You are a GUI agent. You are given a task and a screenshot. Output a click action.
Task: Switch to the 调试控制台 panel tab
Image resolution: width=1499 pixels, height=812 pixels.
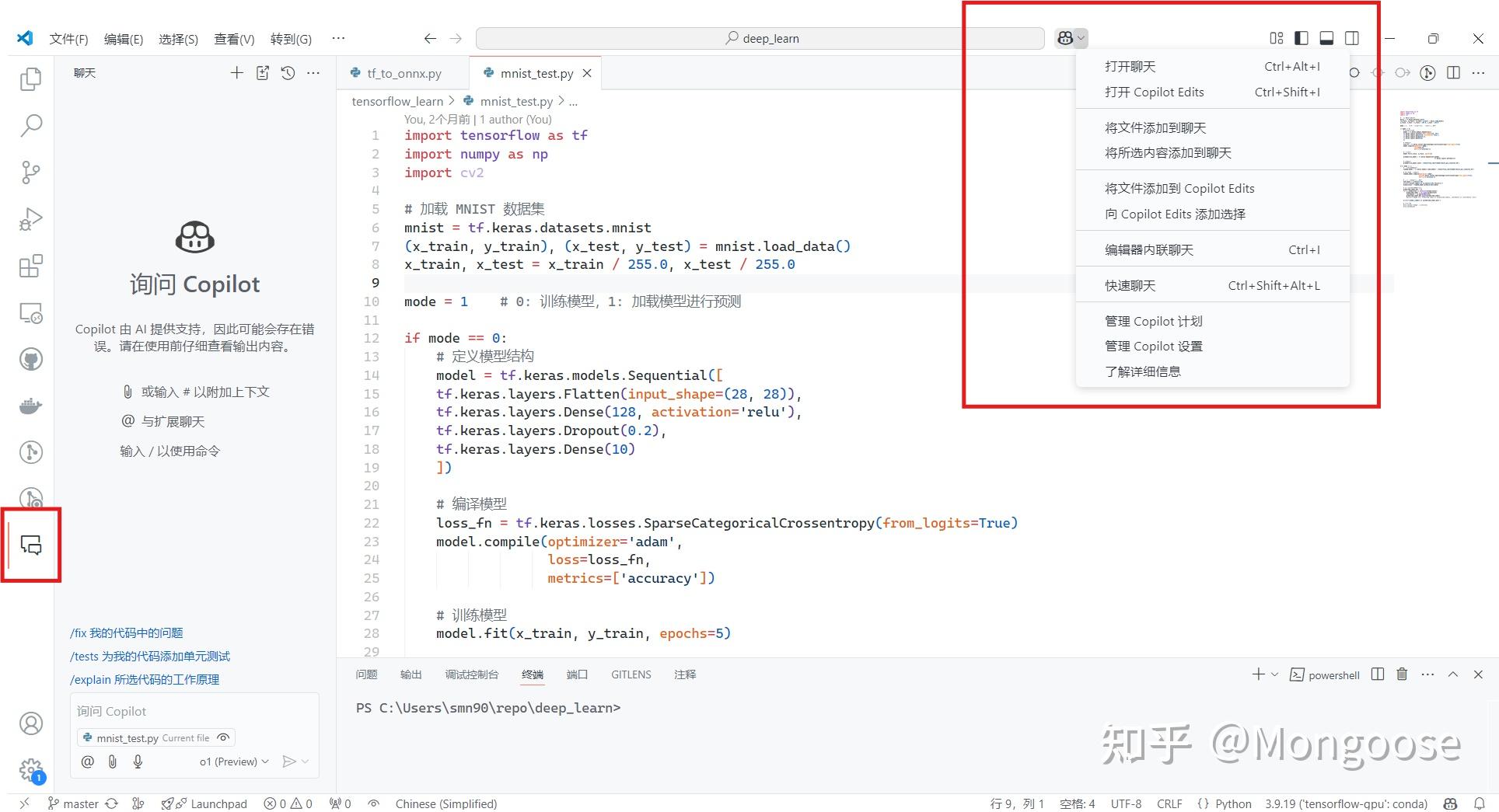click(471, 674)
